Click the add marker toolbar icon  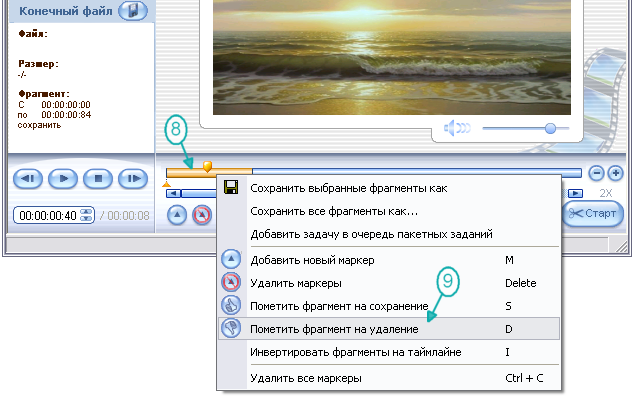(x=177, y=215)
